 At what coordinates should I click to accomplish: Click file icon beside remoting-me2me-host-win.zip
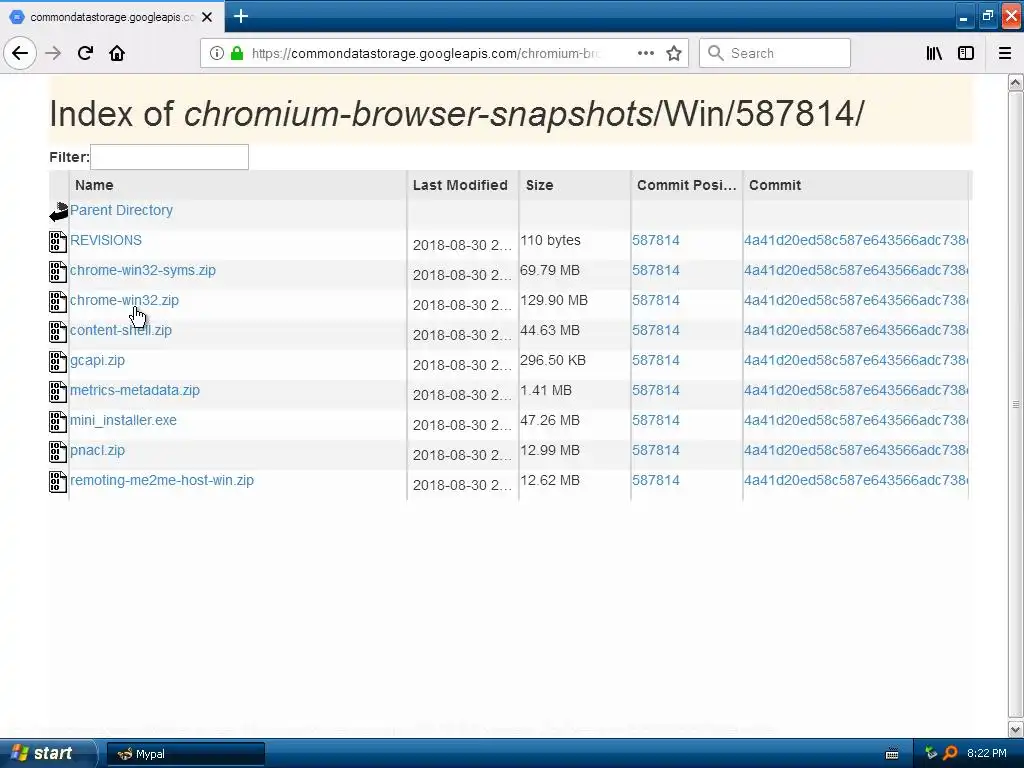point(58,482)
